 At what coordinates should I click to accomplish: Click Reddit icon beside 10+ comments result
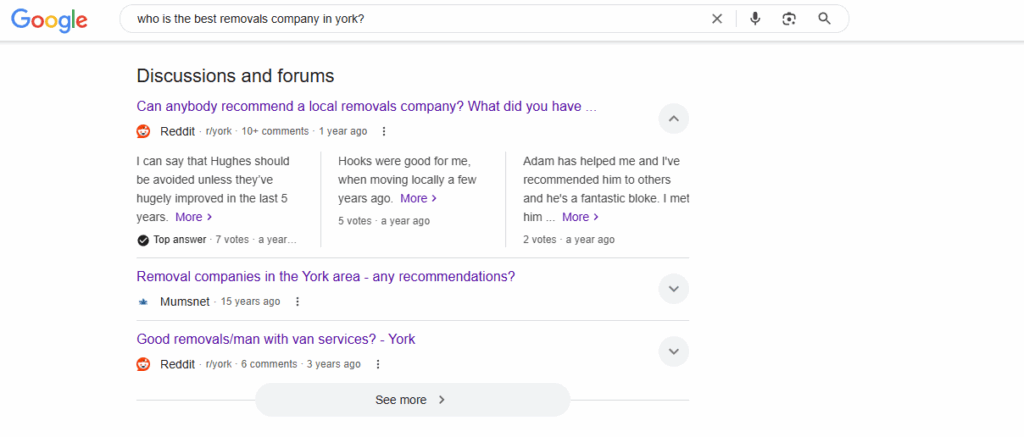click(x=144, y=131)
